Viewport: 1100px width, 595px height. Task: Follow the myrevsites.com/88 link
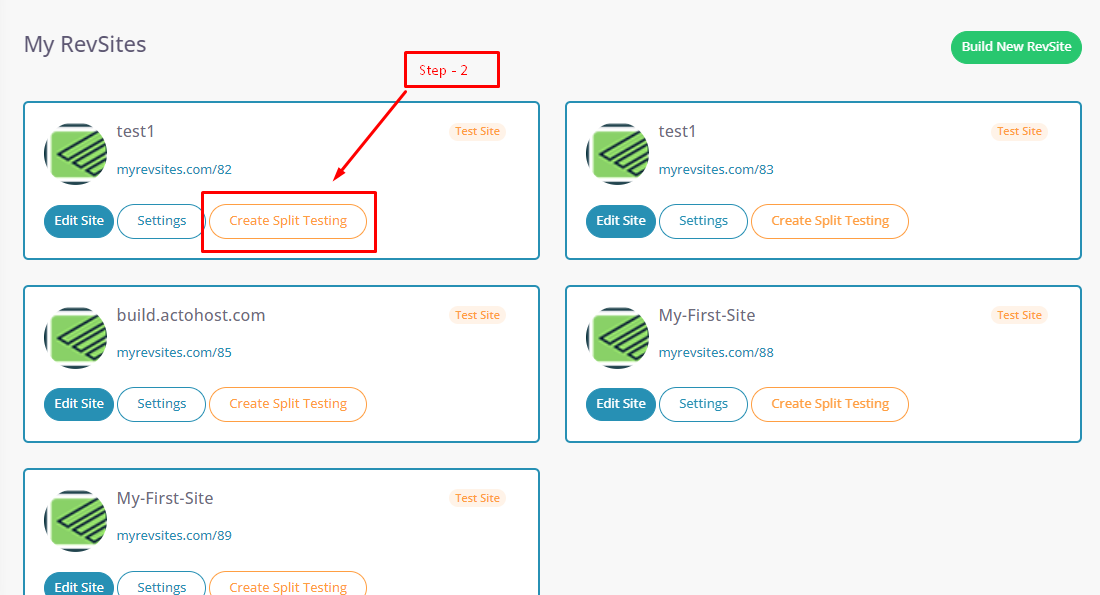coord(716,352)
